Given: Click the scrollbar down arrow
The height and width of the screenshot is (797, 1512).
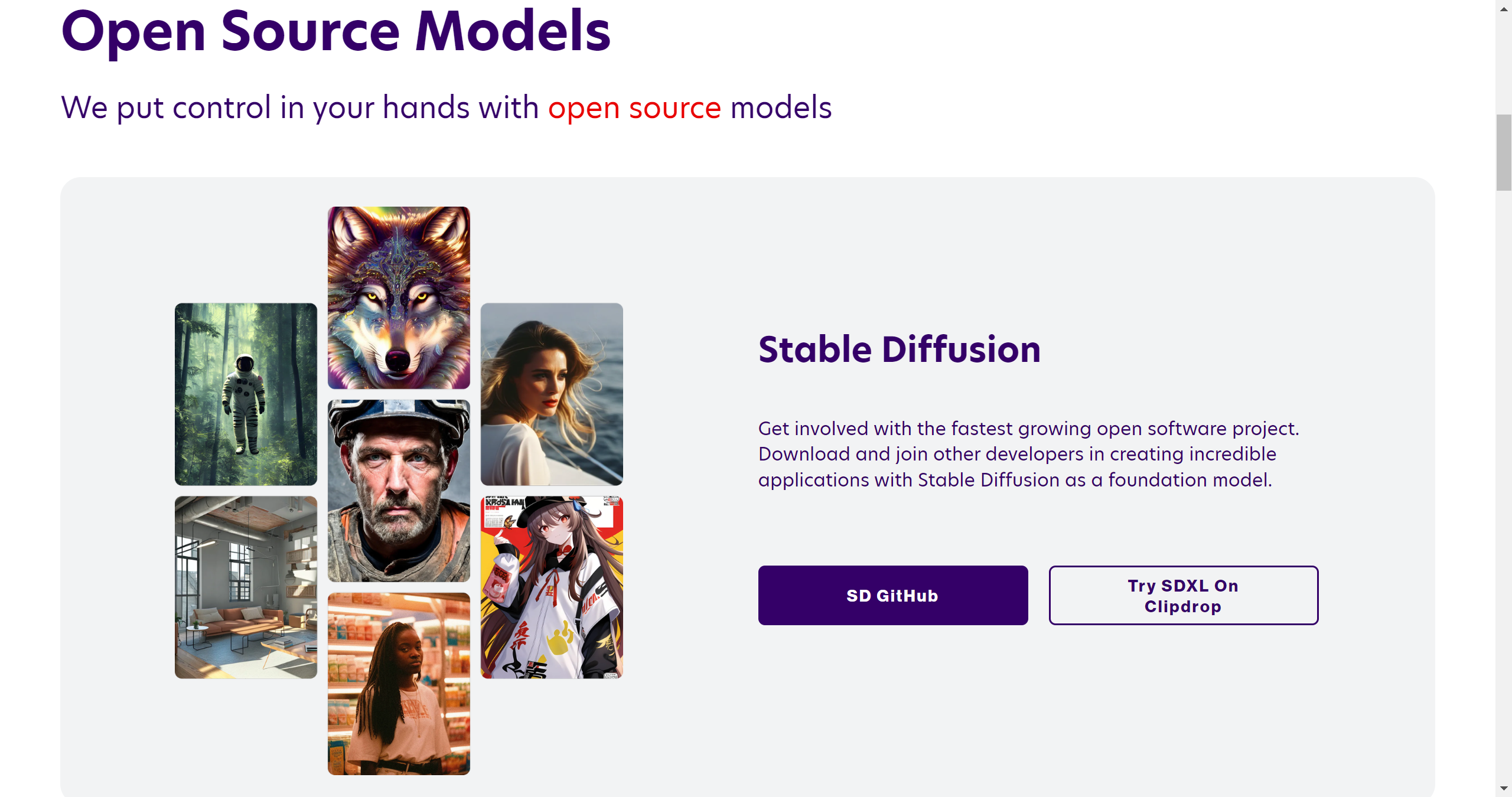Looking at the screenshot, I should (x=1504, y=789).
